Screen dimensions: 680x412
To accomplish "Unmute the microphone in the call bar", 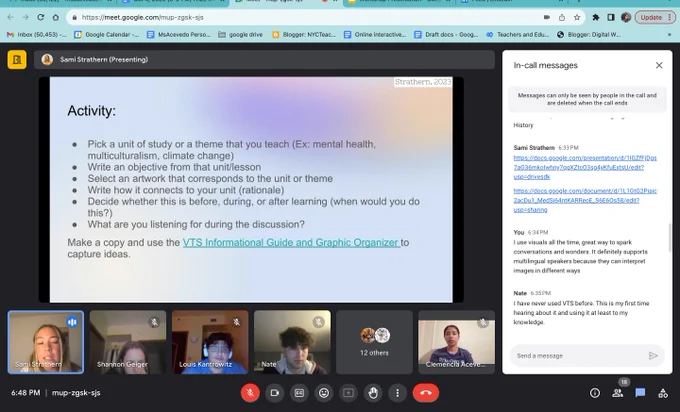I will click(250, 393).
